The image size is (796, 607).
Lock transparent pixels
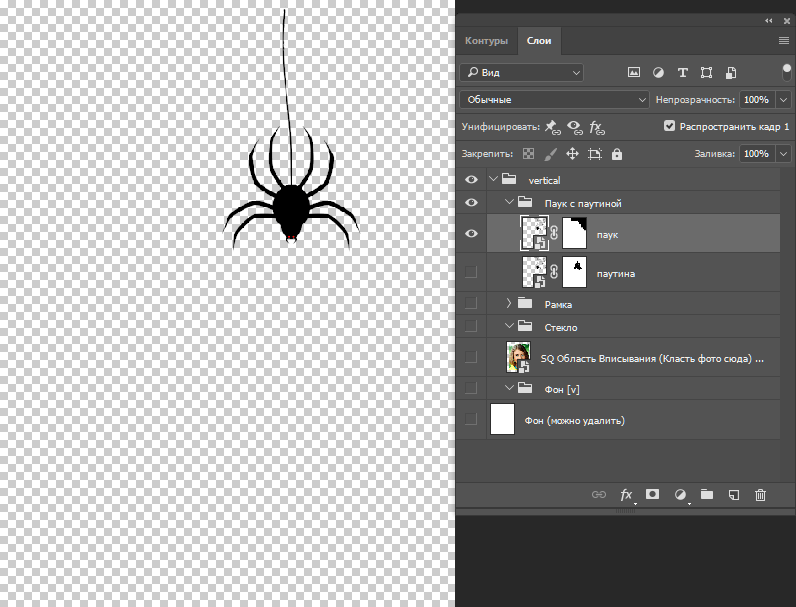pos(529,154)
